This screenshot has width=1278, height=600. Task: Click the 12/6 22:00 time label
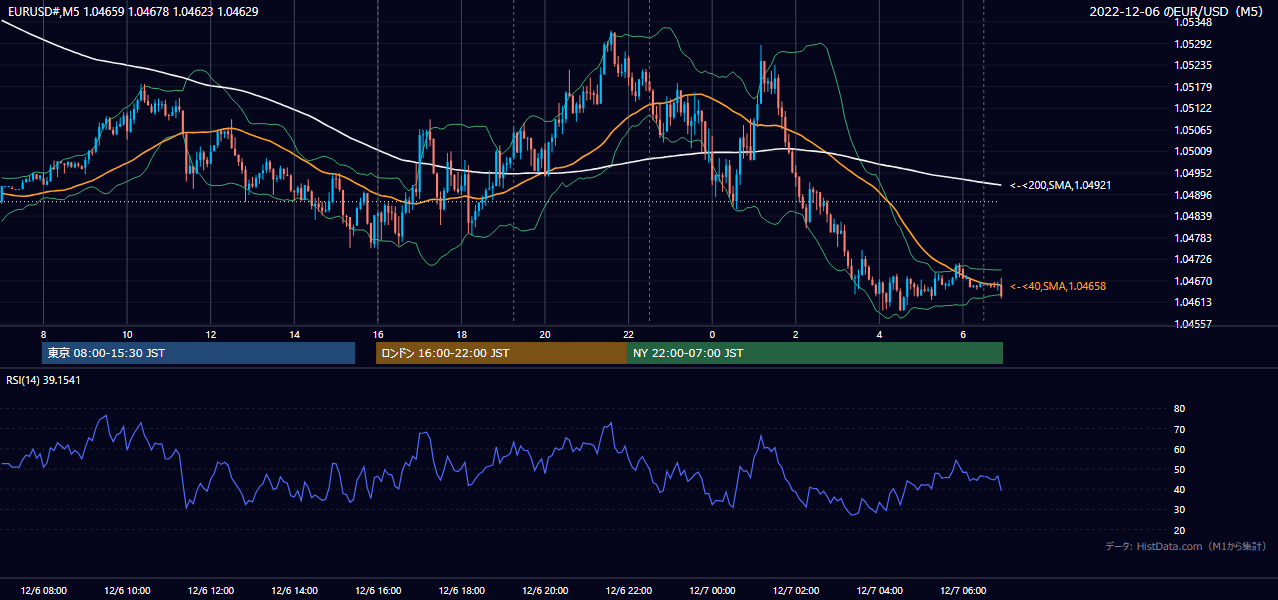tap(628, 591)
